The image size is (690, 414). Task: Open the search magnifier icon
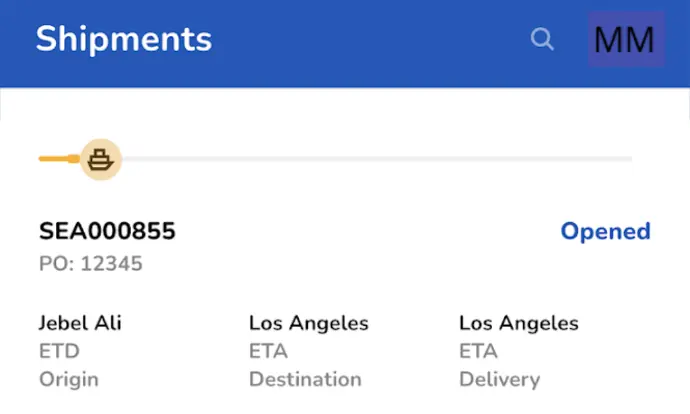point(542,39)
